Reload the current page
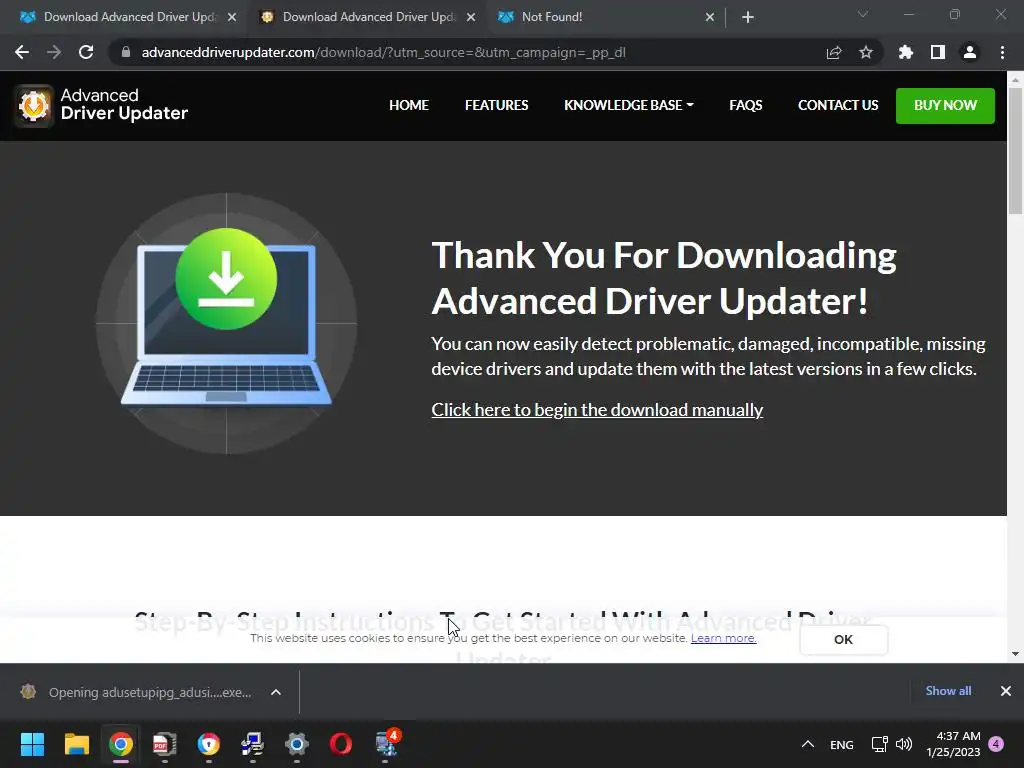Image resolution: width=1024 pixels, height=768 pixels. [86, 52]
